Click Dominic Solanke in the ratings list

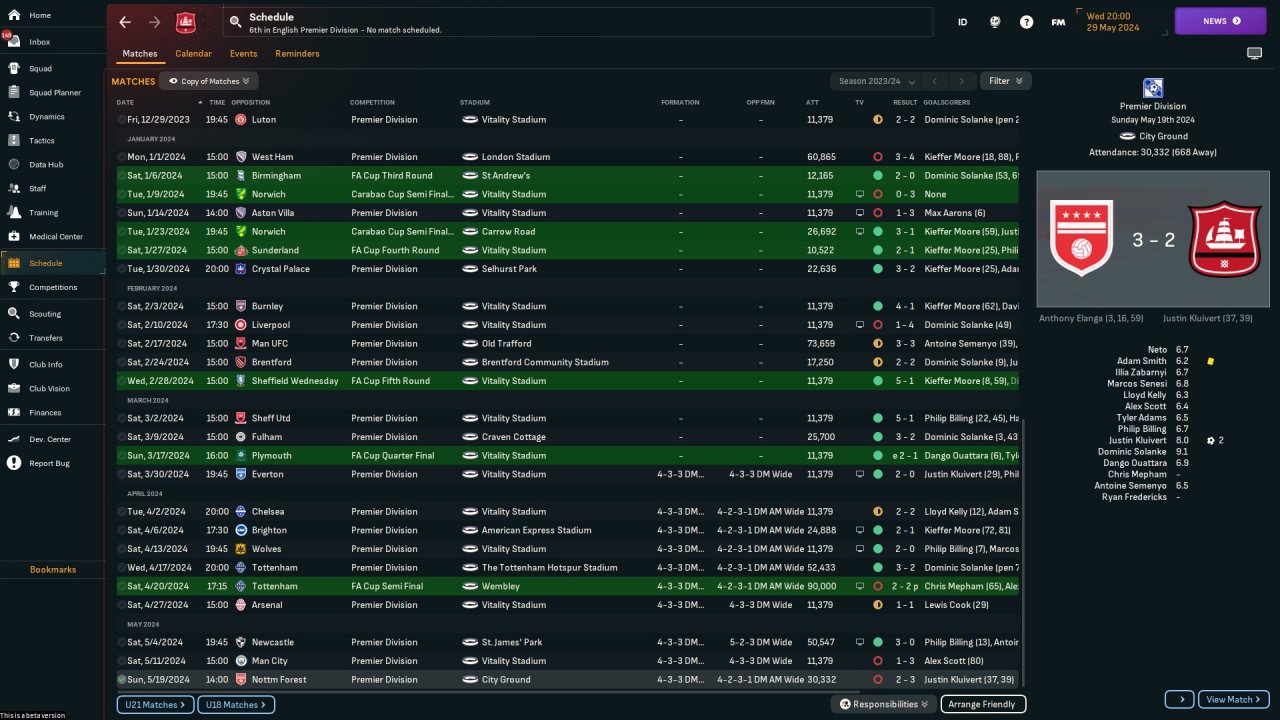1132,452
